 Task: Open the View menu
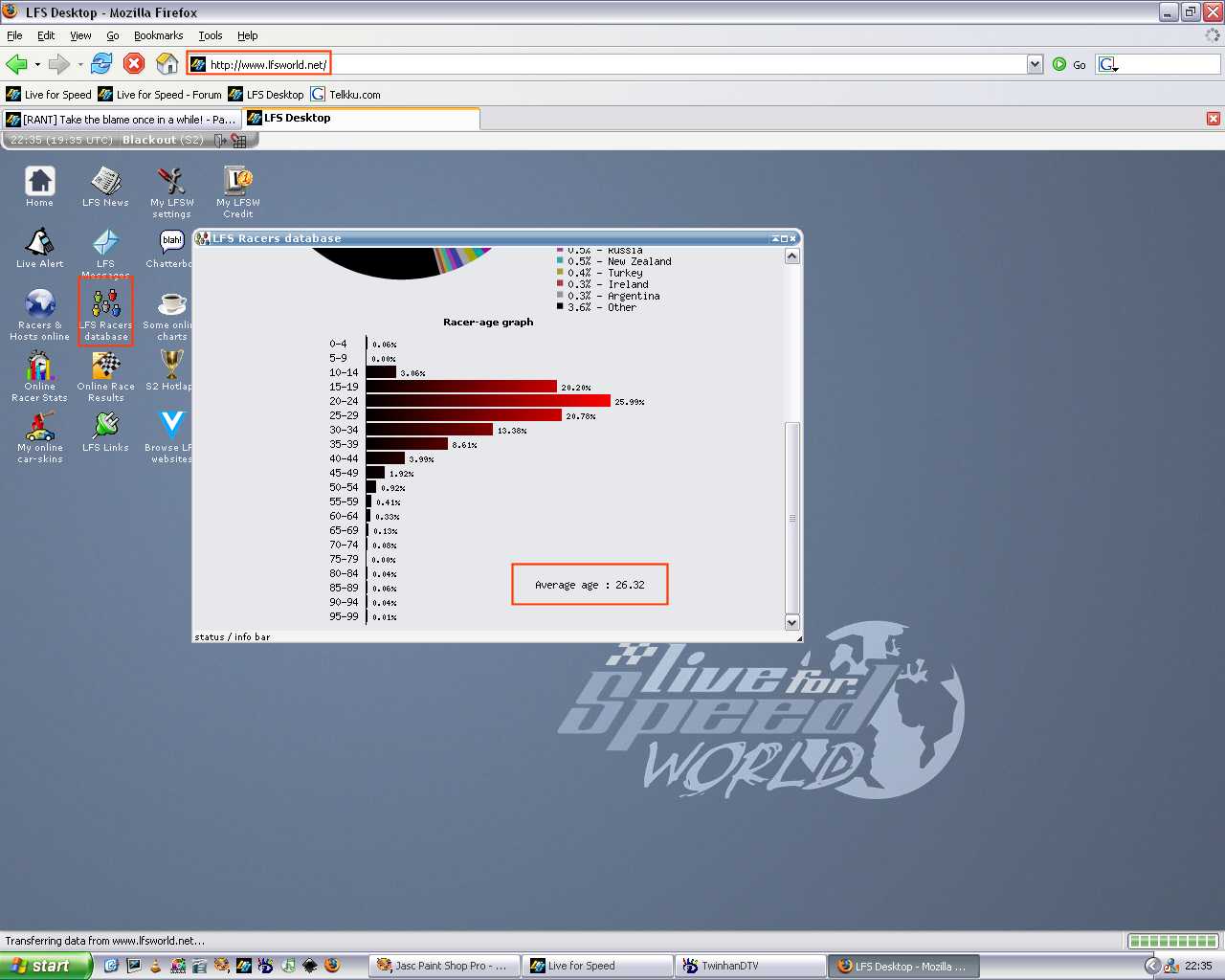tap(80, 35)
